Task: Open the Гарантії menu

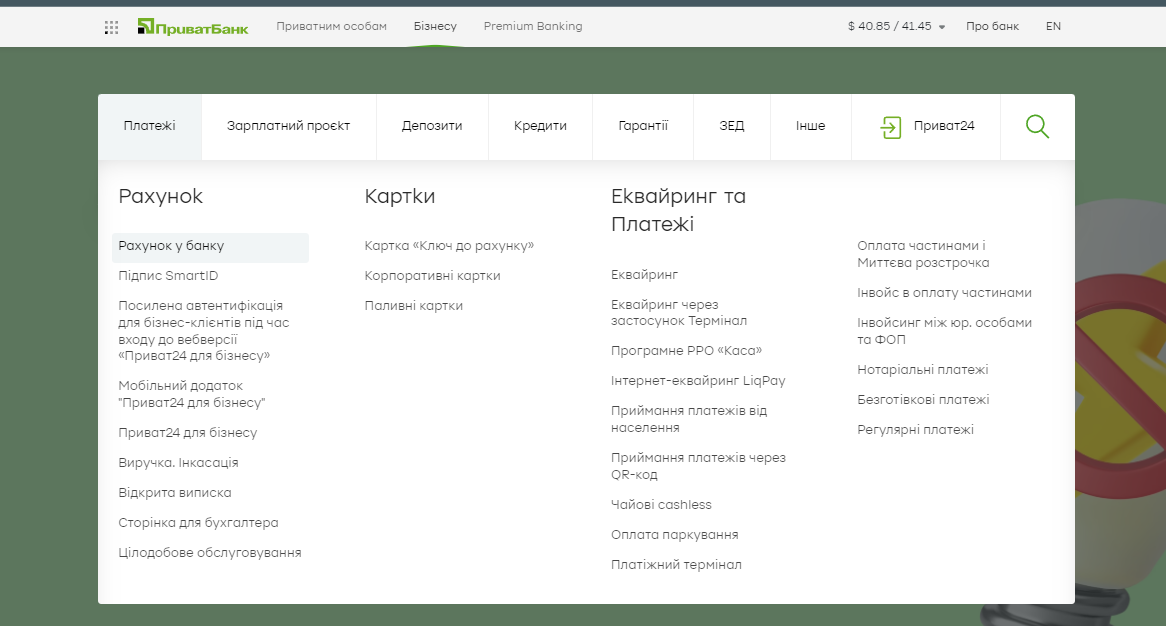Action: point(642,126)
